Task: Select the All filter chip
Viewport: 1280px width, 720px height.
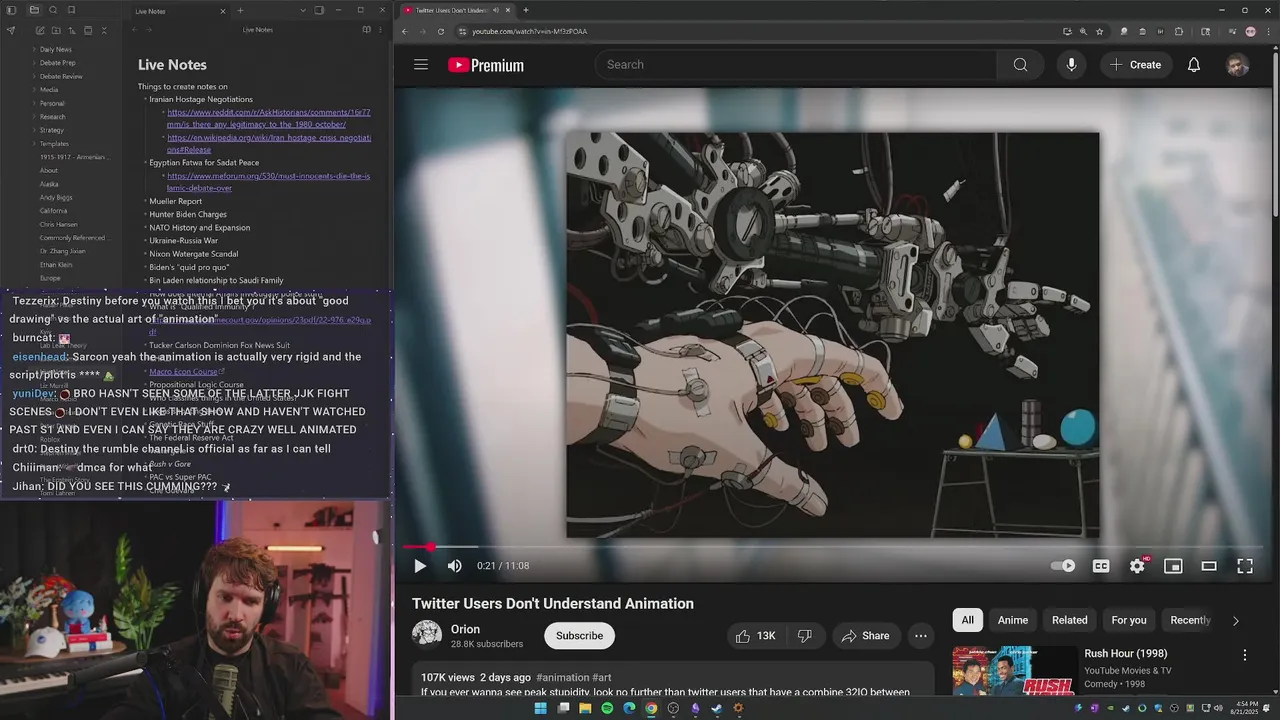Action: click(x=967, y=620)
